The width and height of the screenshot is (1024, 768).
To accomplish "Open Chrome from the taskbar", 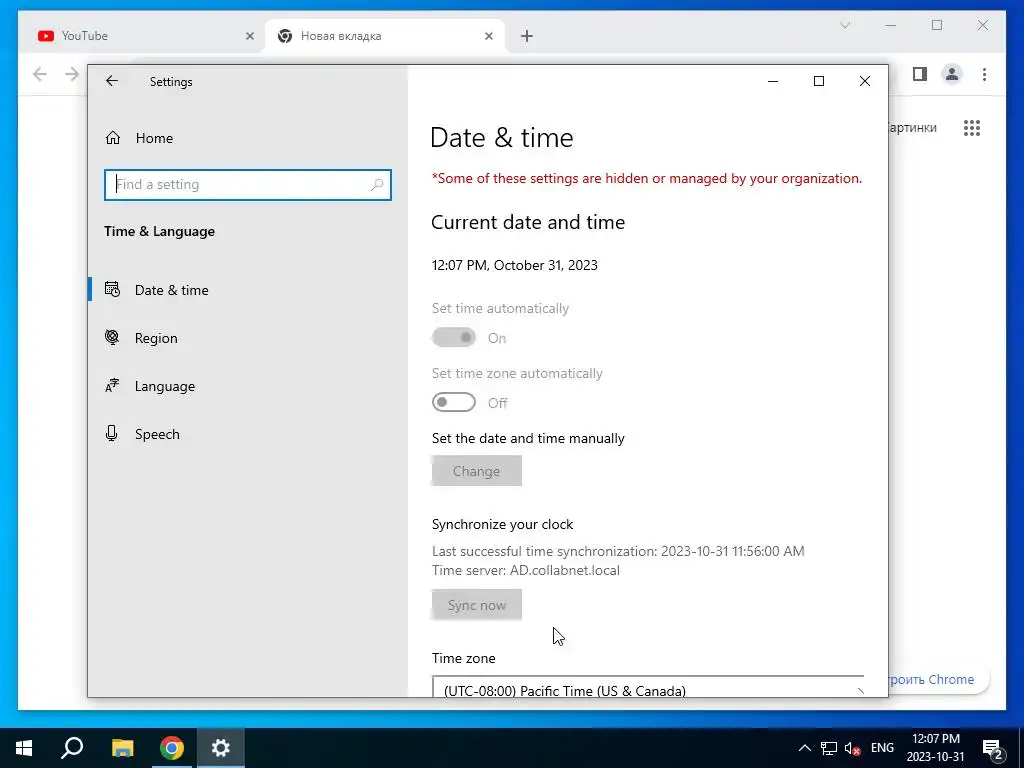I will tap(172, 748).
